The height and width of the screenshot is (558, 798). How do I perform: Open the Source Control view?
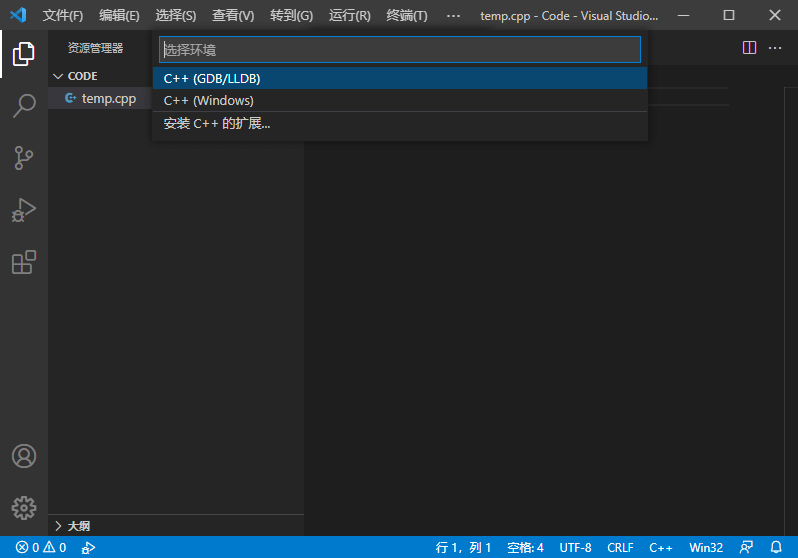pyautogui.click(x=23, y=158)
